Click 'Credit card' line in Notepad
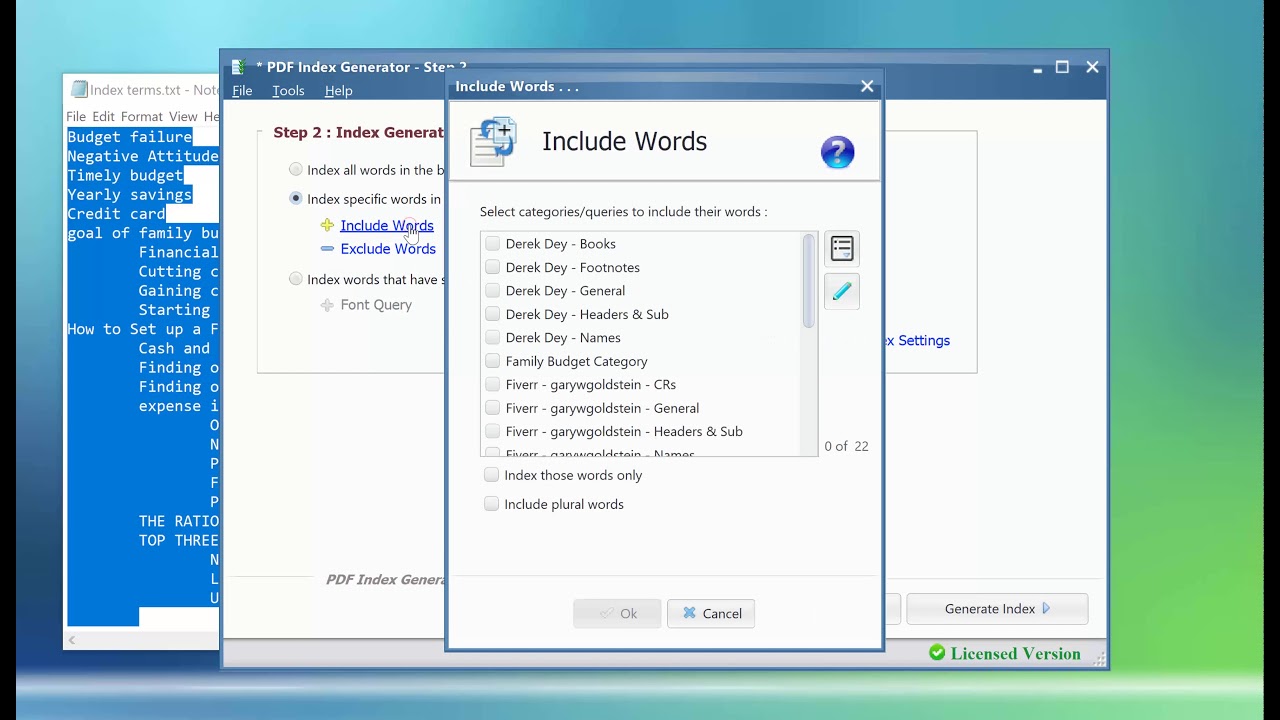 pos(116,214)
